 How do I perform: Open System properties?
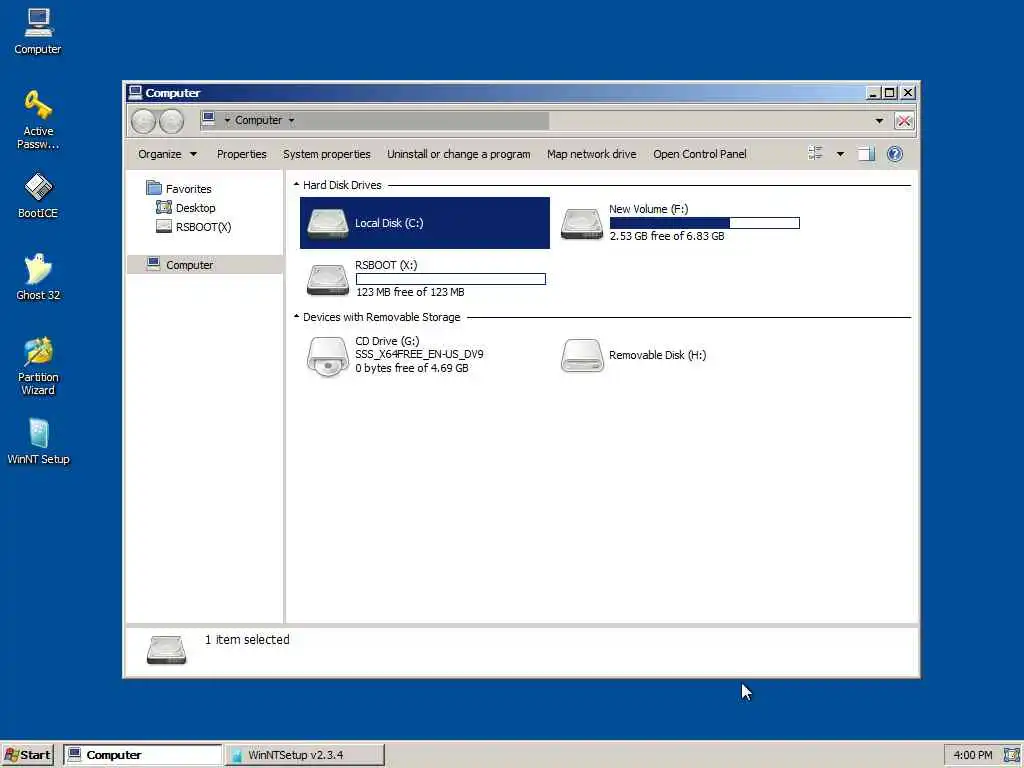pyautogui.click(x=327, y=154)
